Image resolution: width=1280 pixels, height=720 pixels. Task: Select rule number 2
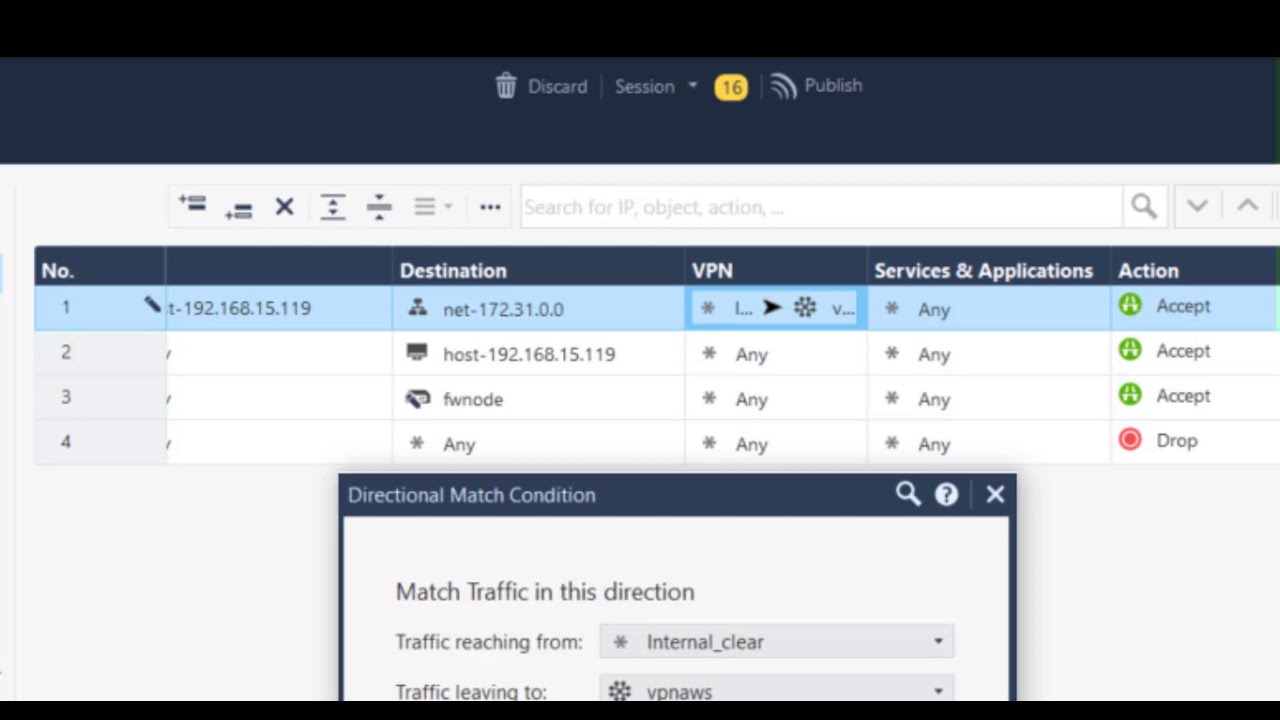coord(66,351)
